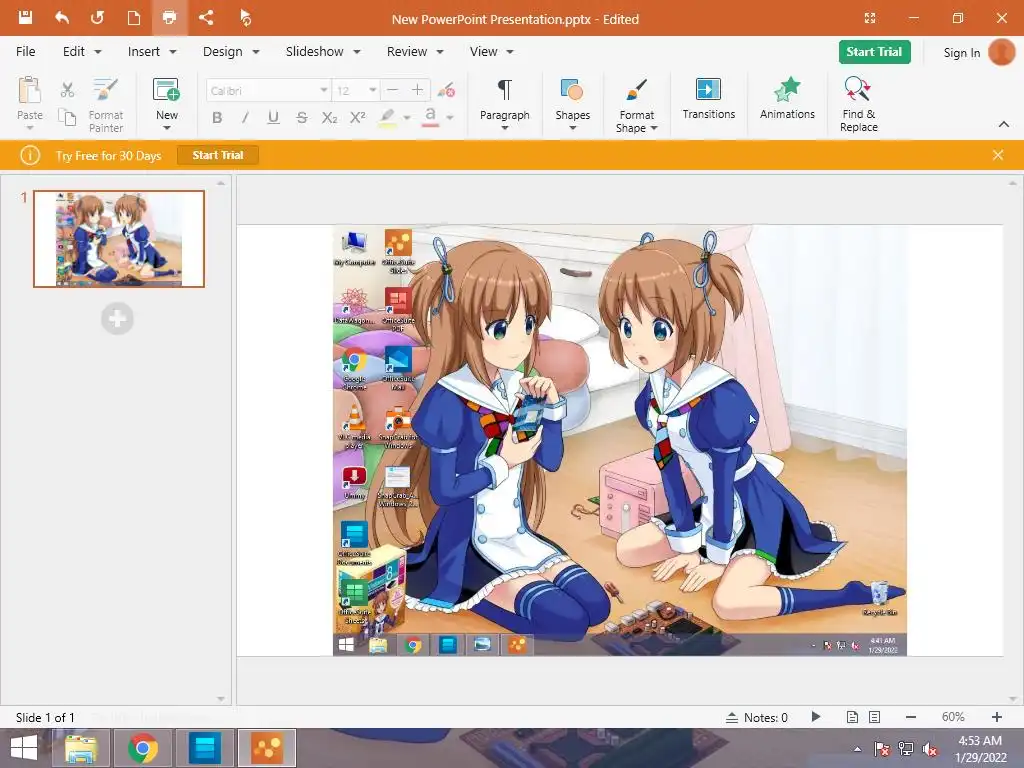Toggle subscript formatting
Screen dimensions: 1024x768
[329, 118]
